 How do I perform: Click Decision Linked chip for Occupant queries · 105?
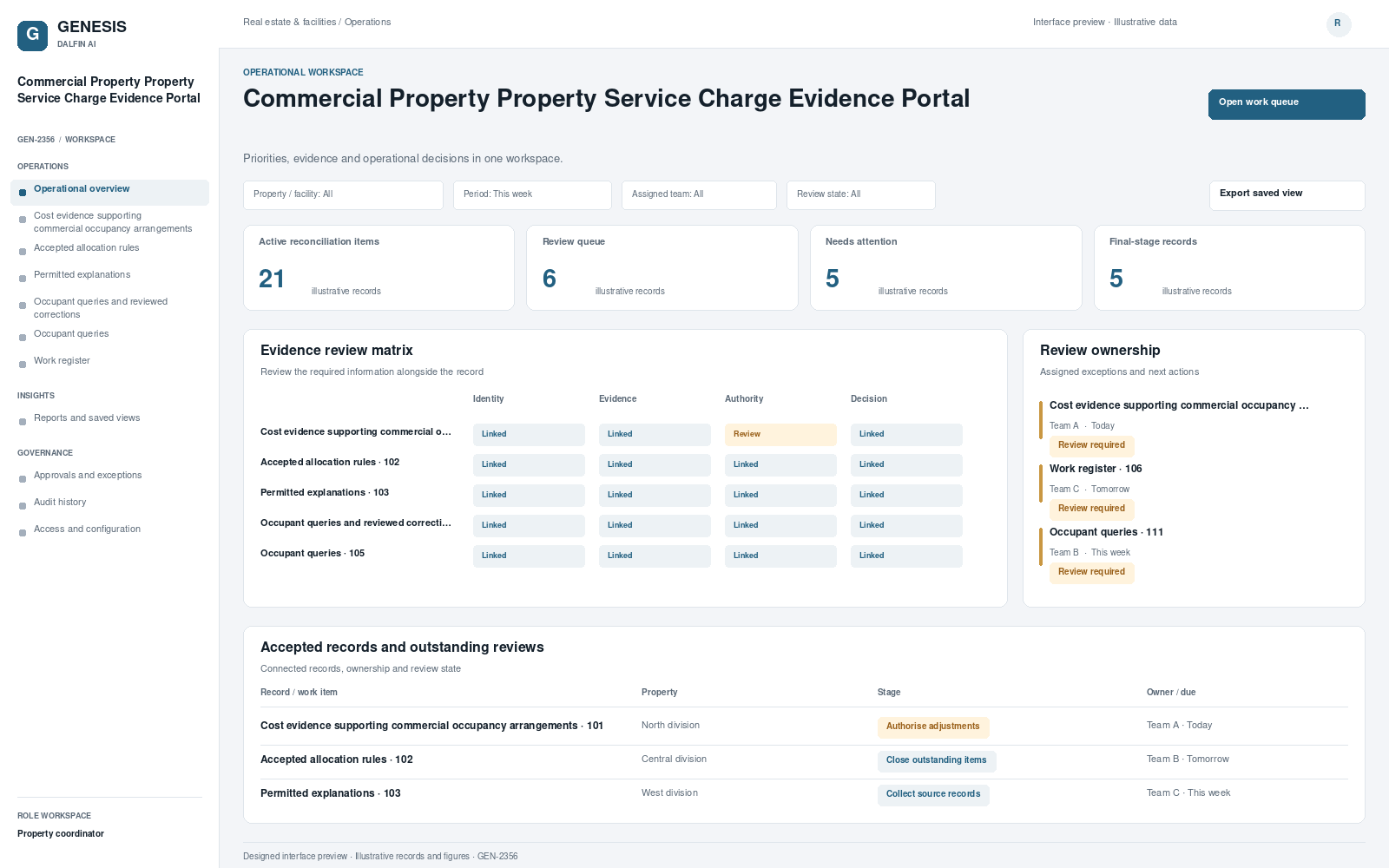[x=906, y=556]
